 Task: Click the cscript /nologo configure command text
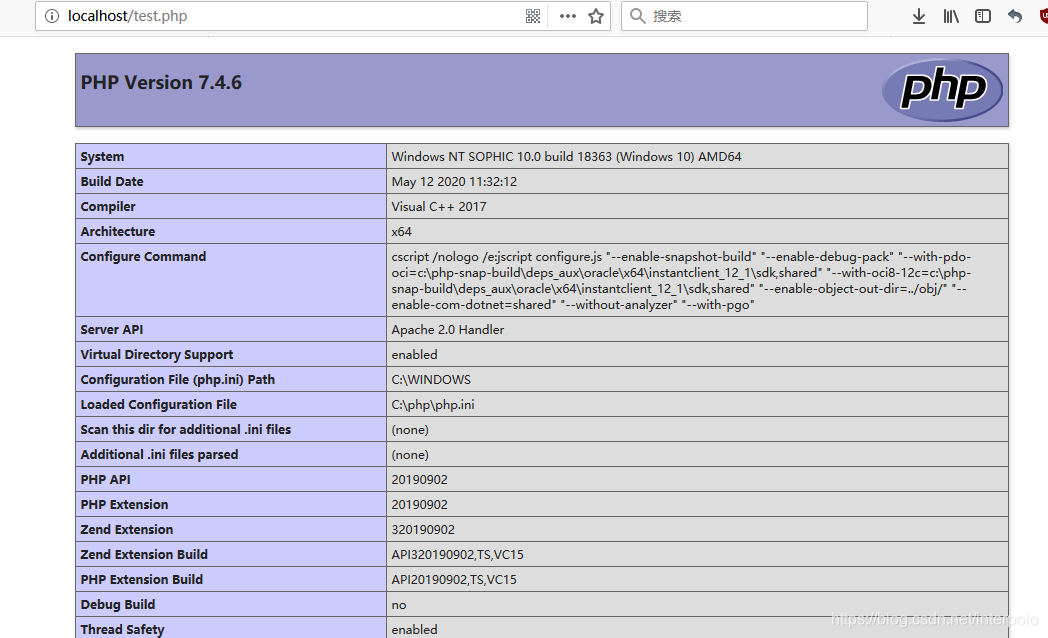[x=682, y=281]
